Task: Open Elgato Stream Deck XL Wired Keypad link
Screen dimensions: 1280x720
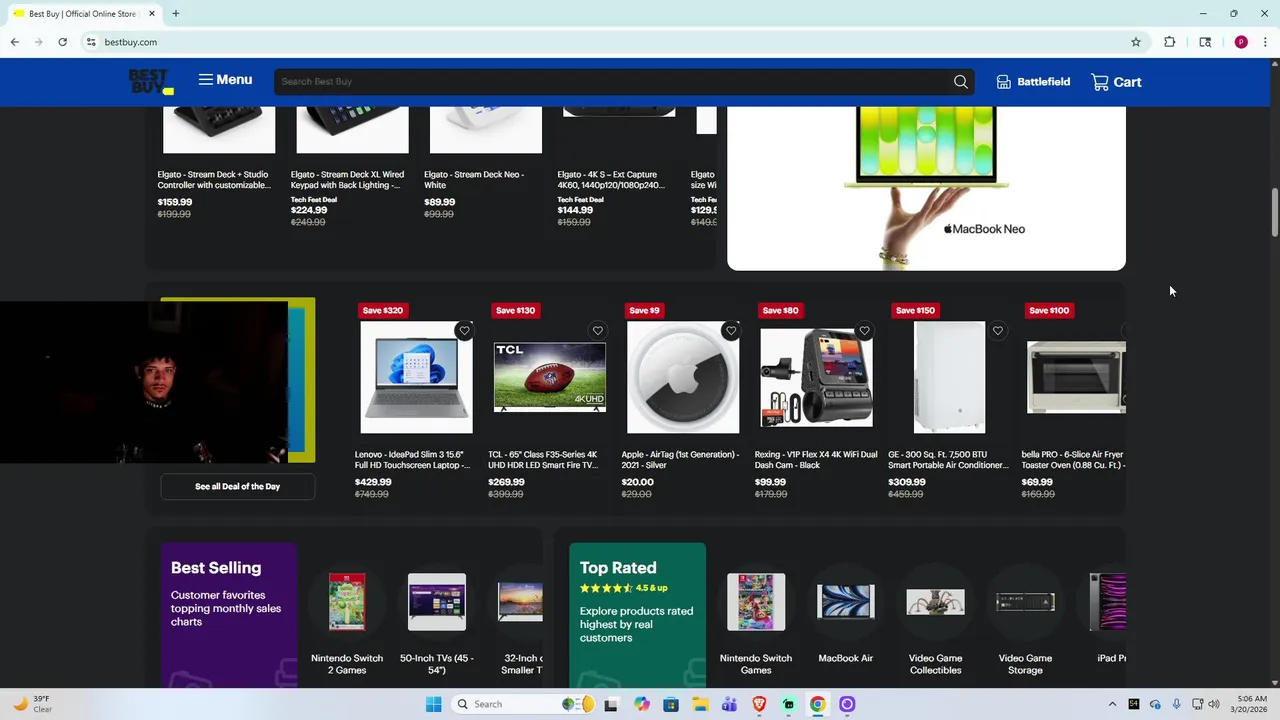Action: click(x=348, y=180)
